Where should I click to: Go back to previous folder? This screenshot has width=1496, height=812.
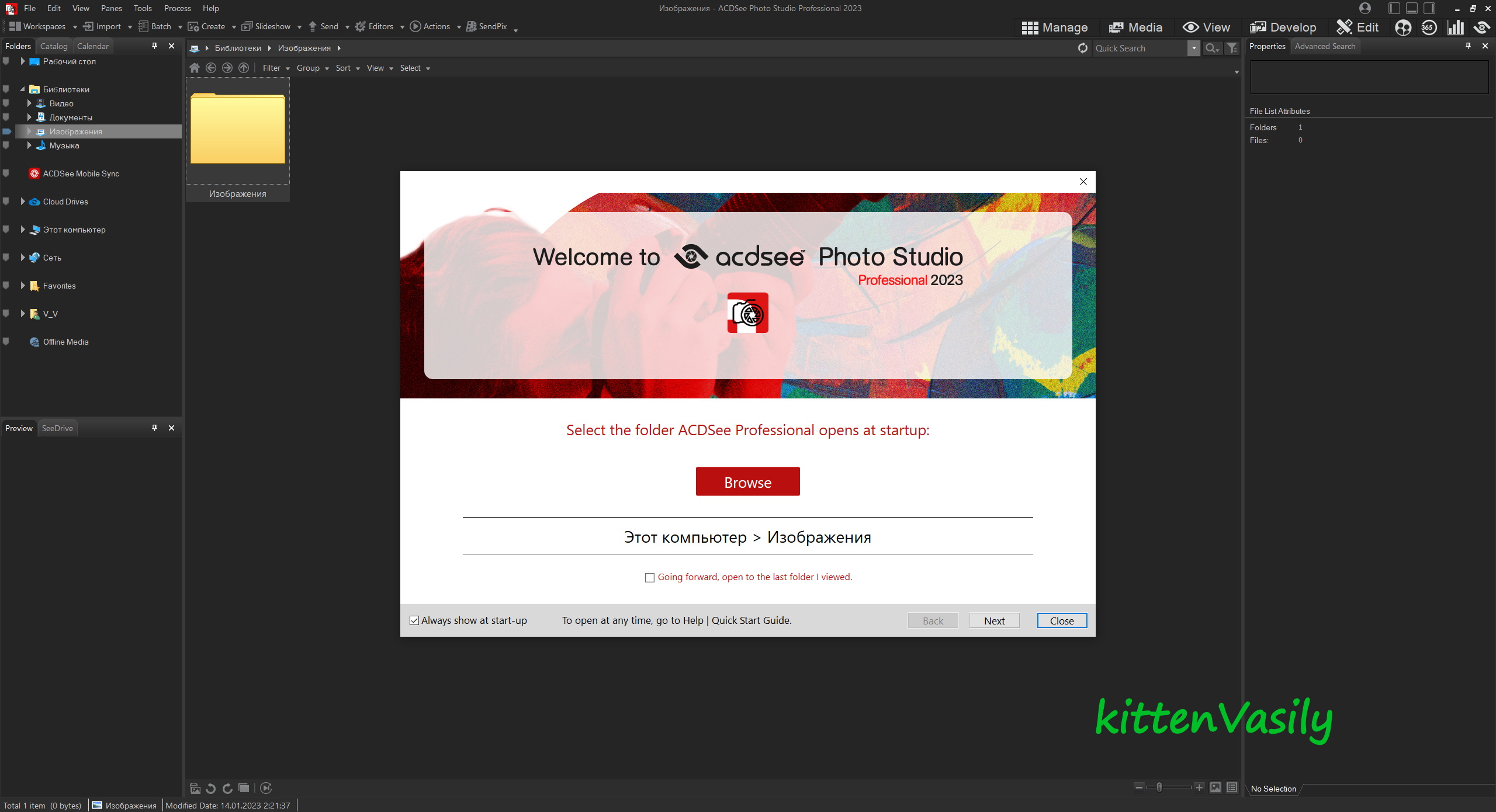click(x=211, y=68)
